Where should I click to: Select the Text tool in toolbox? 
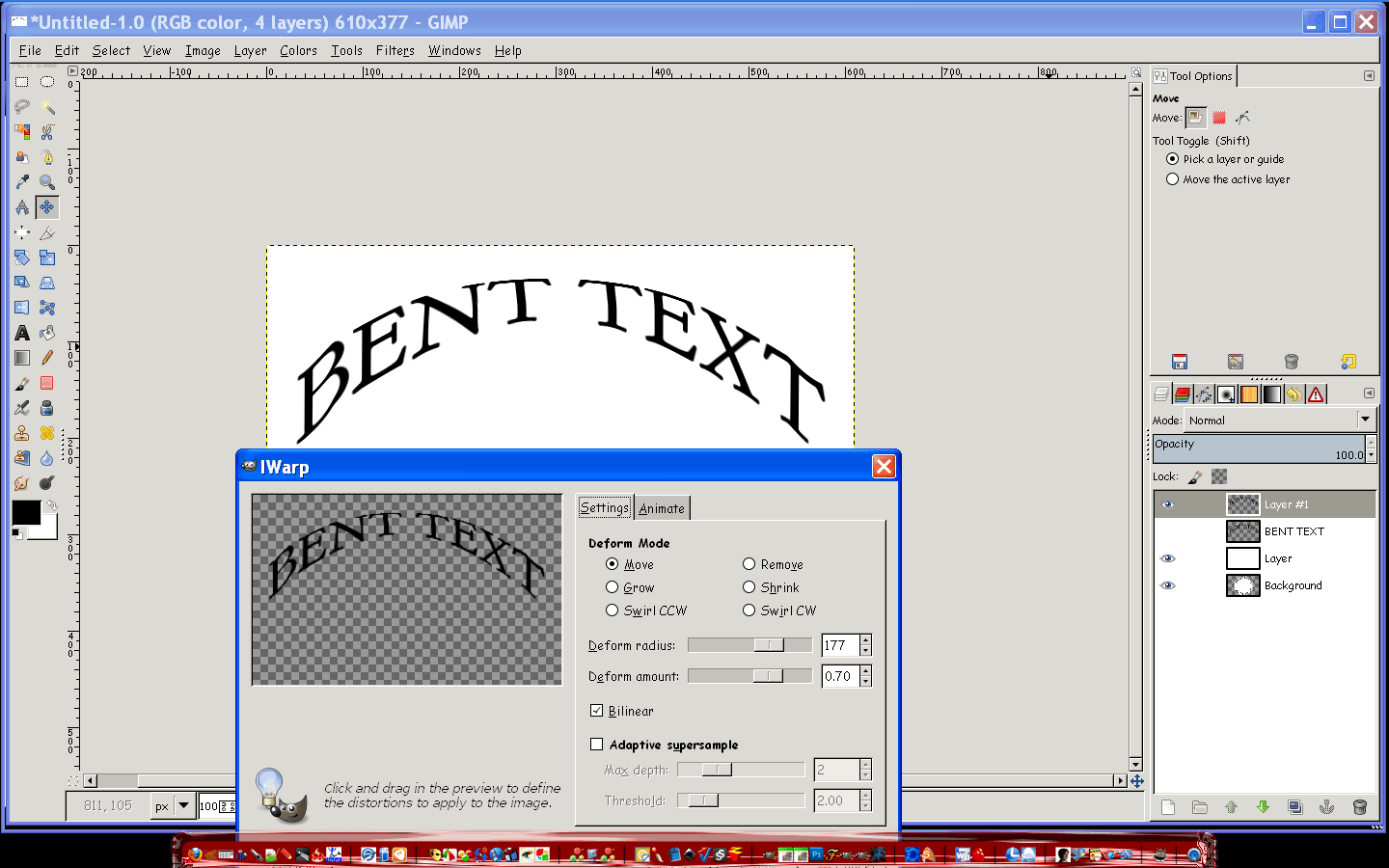[21, 333]
